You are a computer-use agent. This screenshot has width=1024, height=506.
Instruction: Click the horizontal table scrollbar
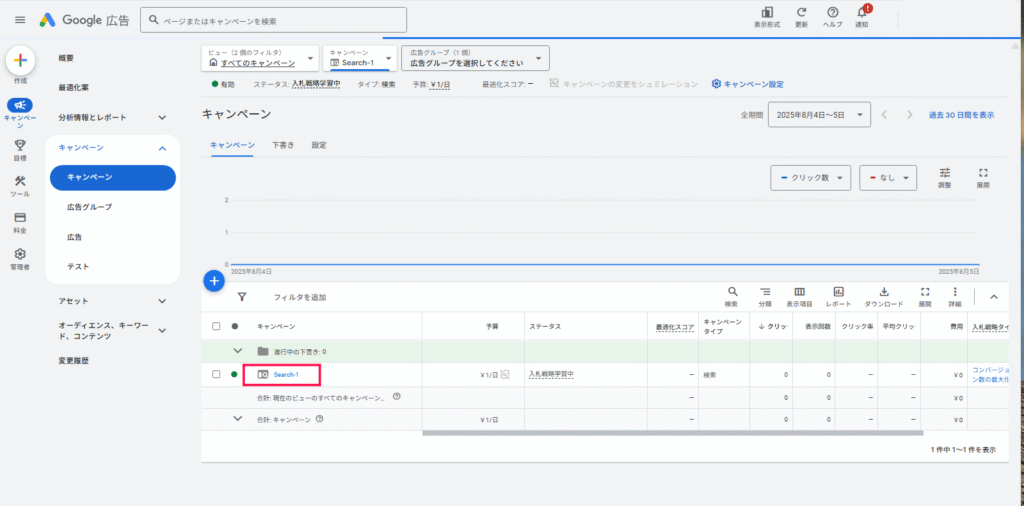(673, 432)
